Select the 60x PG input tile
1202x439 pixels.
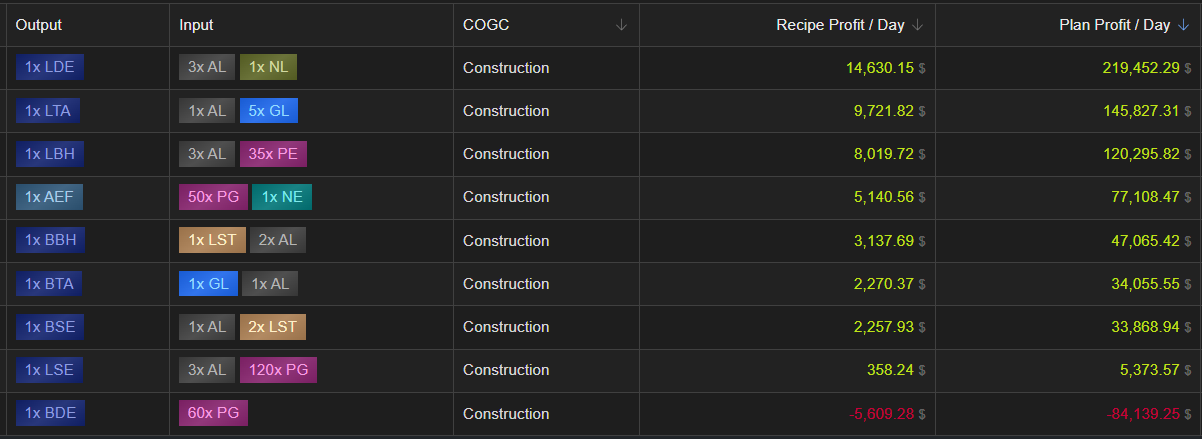[214, 413]
